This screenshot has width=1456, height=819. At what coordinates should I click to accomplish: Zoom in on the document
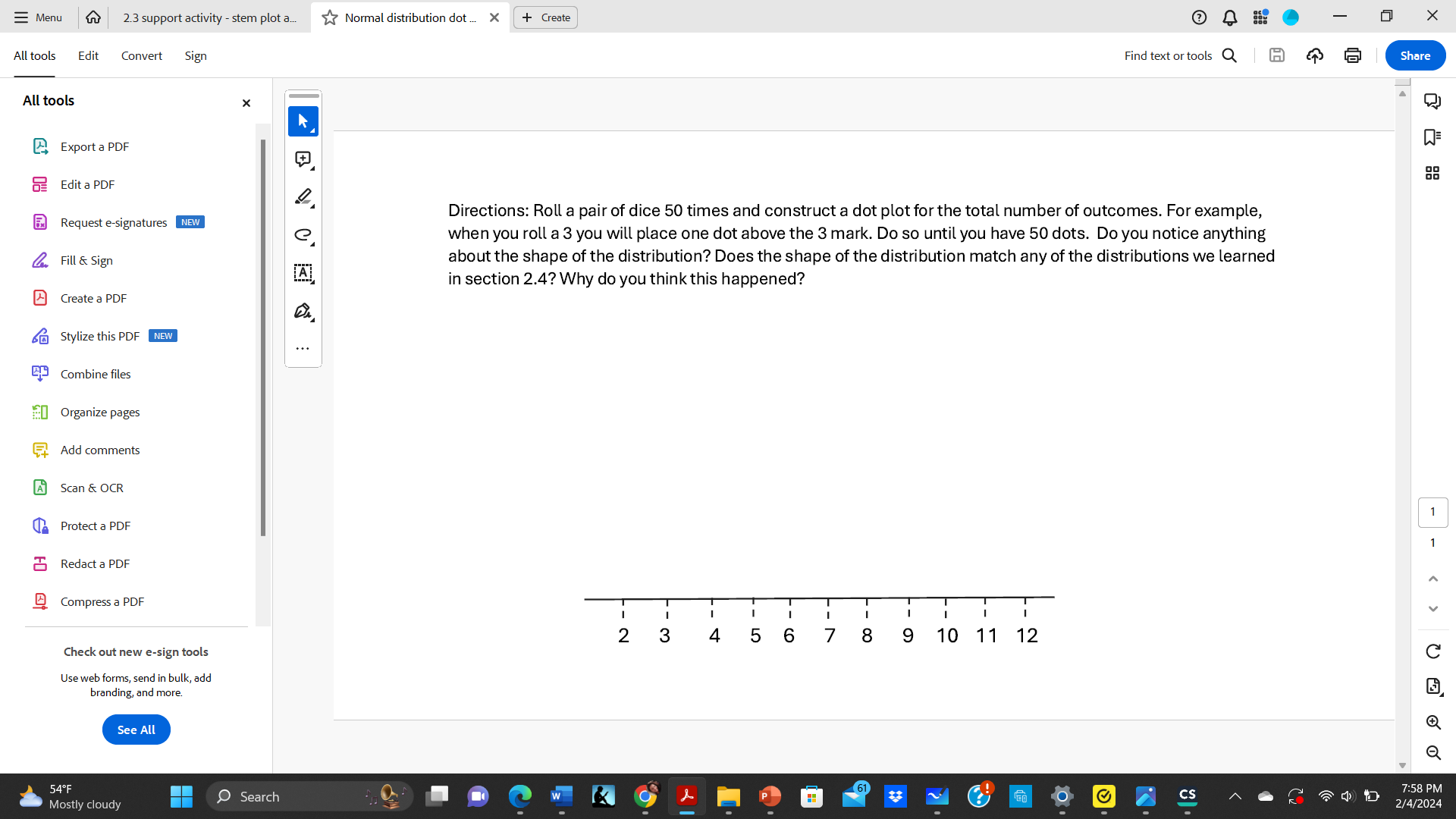(1433, 723)
